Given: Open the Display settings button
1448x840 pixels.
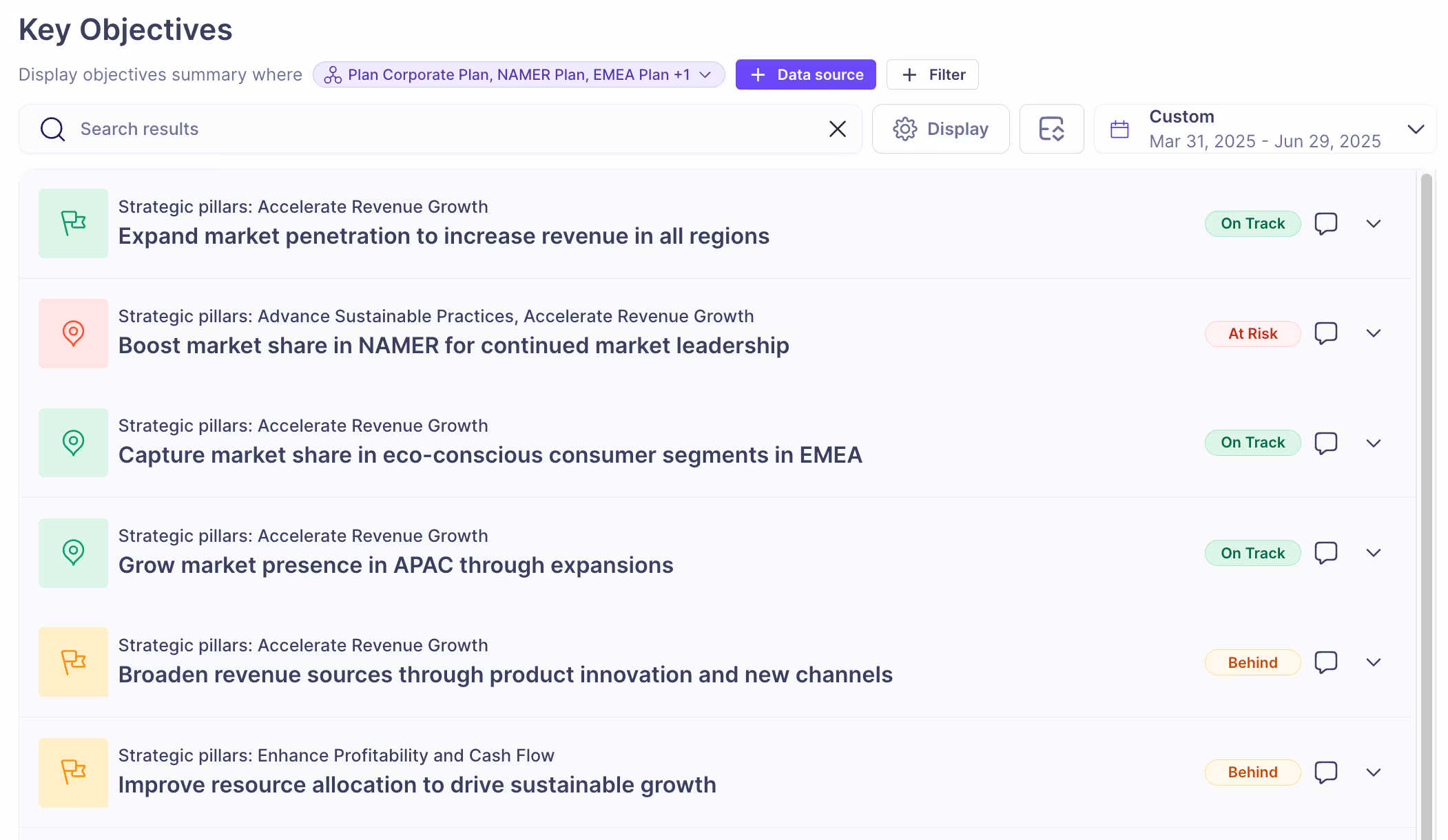Looking at the screenshot, I should coord(940,129).
